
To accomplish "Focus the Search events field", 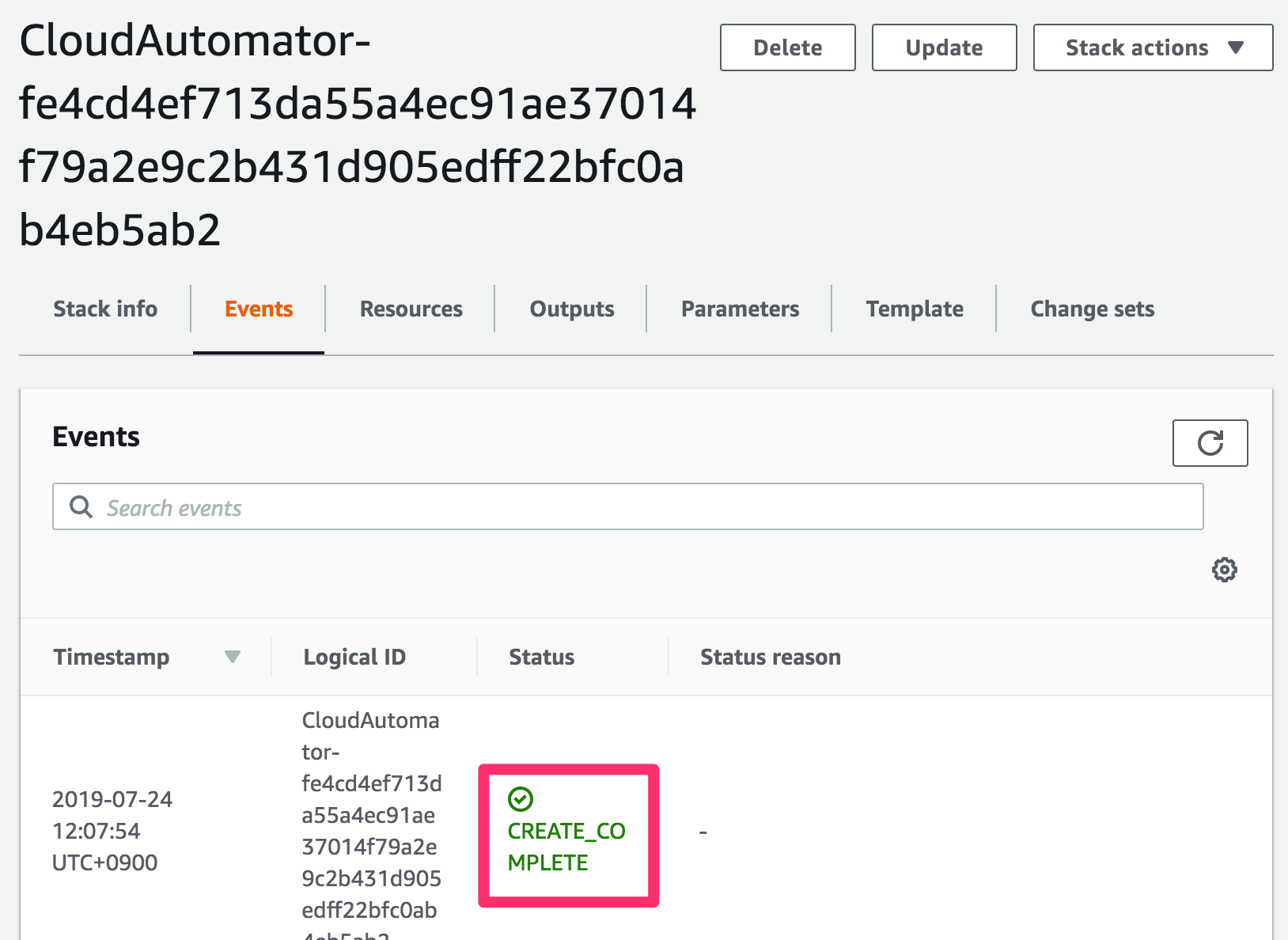I will [x=627, y=506].
